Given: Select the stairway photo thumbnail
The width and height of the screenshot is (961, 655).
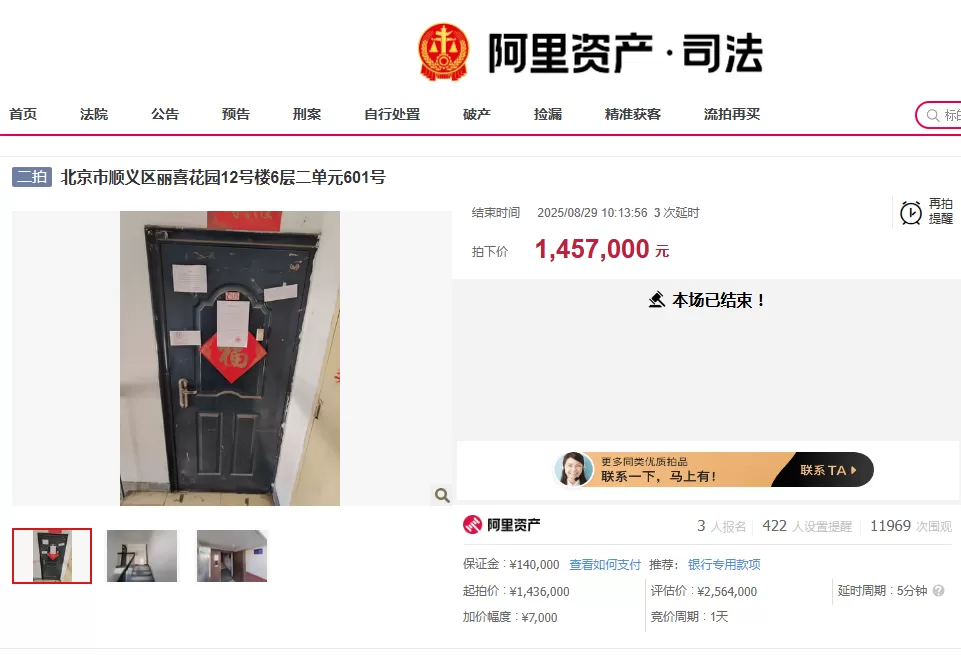Looking at the screenshot, I should [142, 556].
